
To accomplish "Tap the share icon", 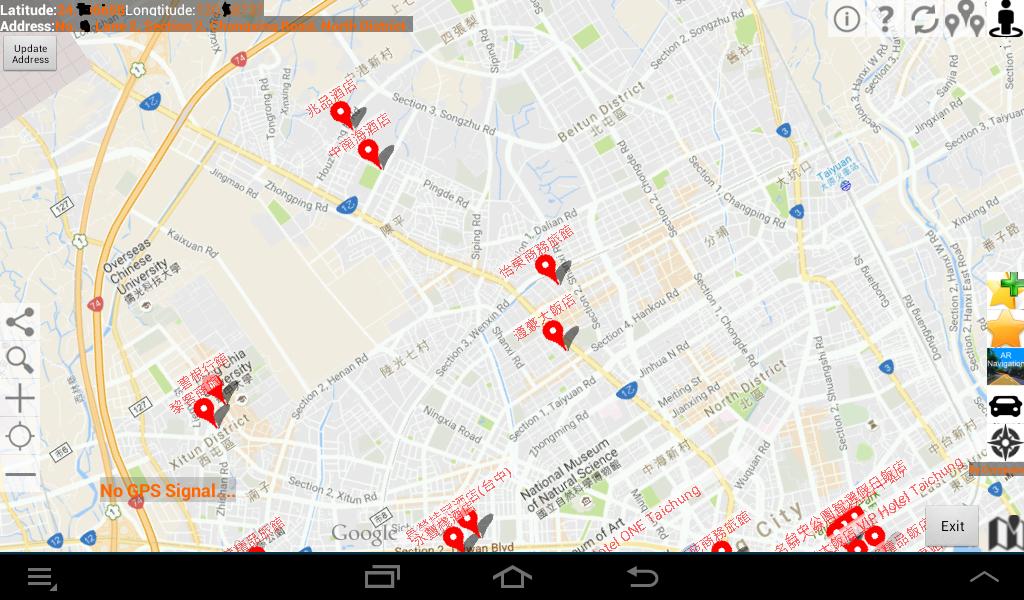I will click(x=20, y=322).
